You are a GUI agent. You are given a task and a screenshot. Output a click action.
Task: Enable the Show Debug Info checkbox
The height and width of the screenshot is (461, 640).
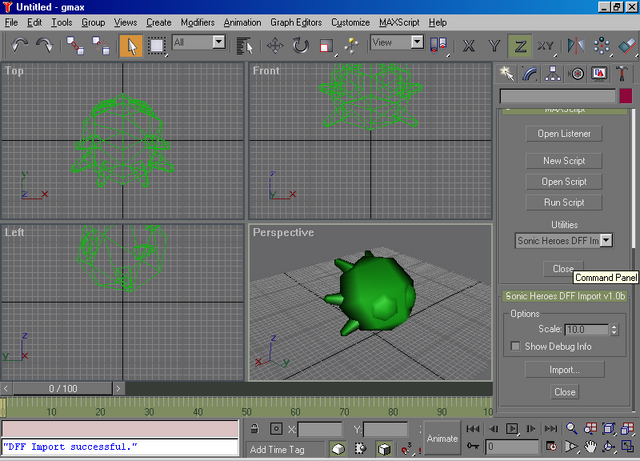(516, 346)
